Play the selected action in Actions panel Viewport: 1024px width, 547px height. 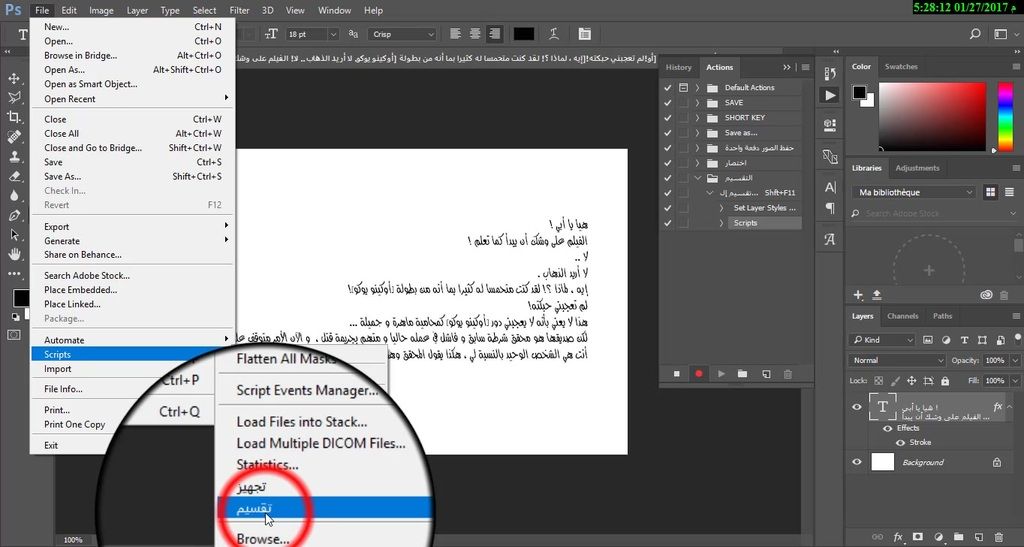721,374
